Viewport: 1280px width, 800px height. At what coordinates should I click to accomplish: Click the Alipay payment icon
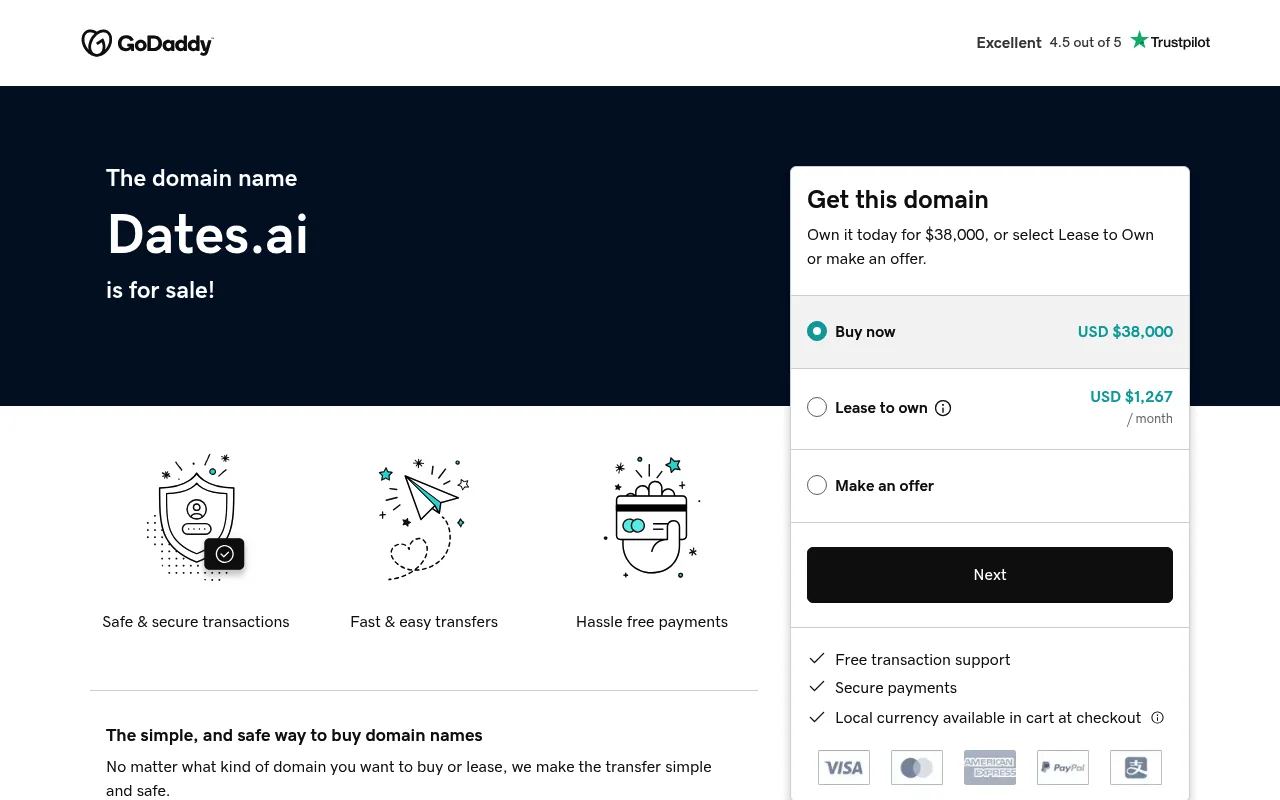1136,767
